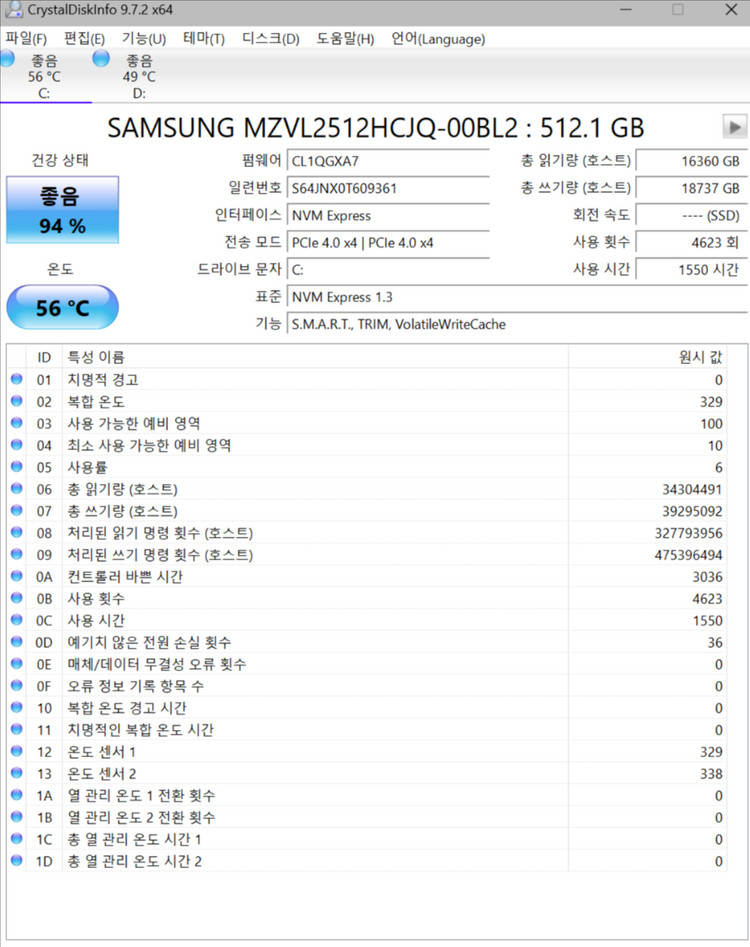Click status orb of row 1A

point(17,795)
